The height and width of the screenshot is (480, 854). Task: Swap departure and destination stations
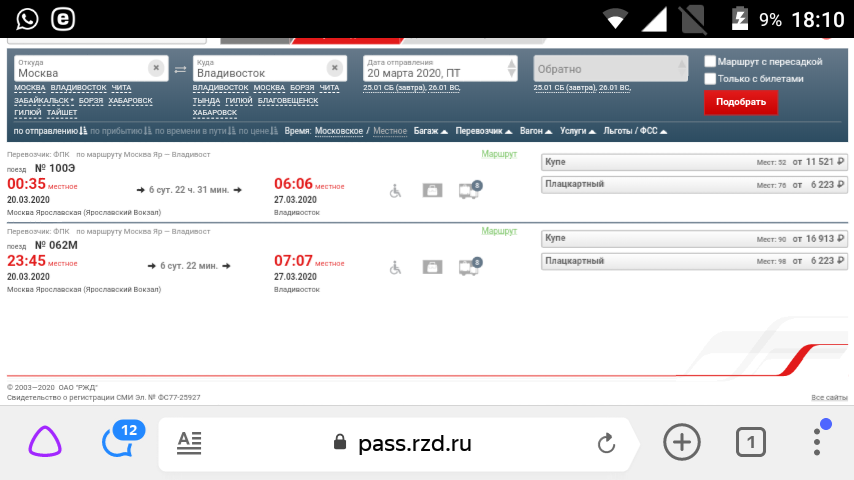click(x=180, y=69)
